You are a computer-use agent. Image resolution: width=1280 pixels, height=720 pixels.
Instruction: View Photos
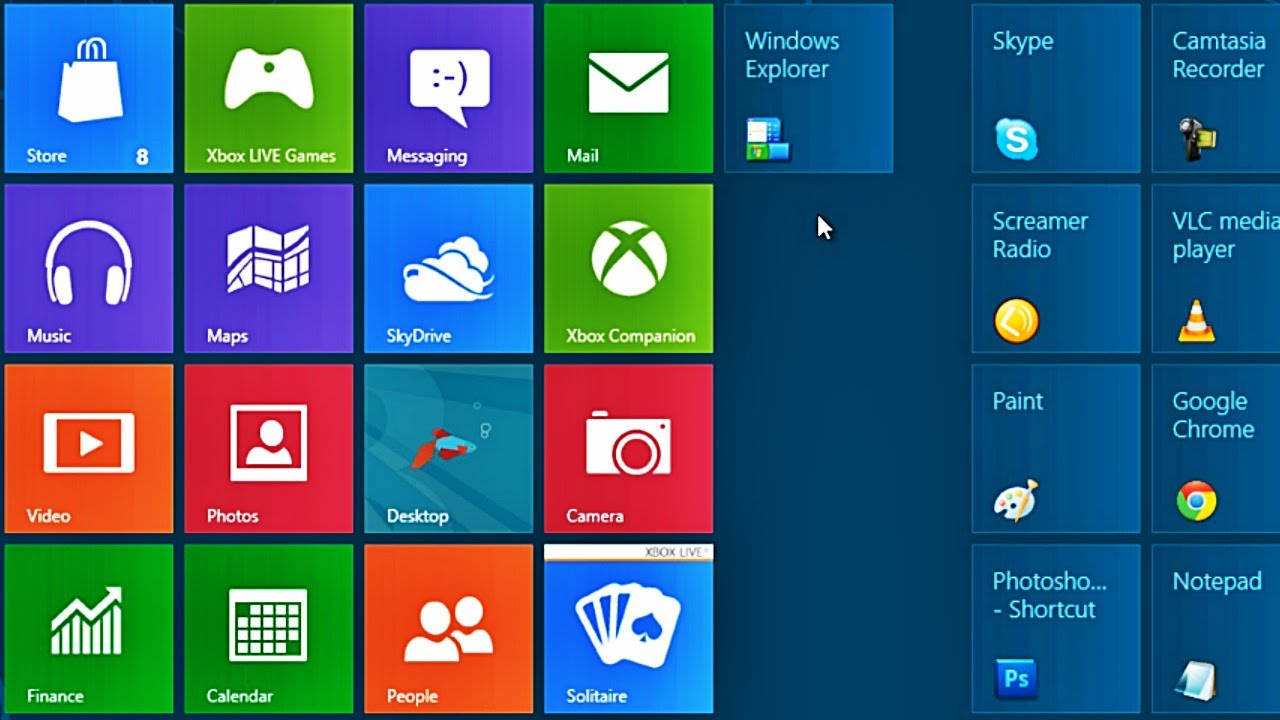(268, 448)
